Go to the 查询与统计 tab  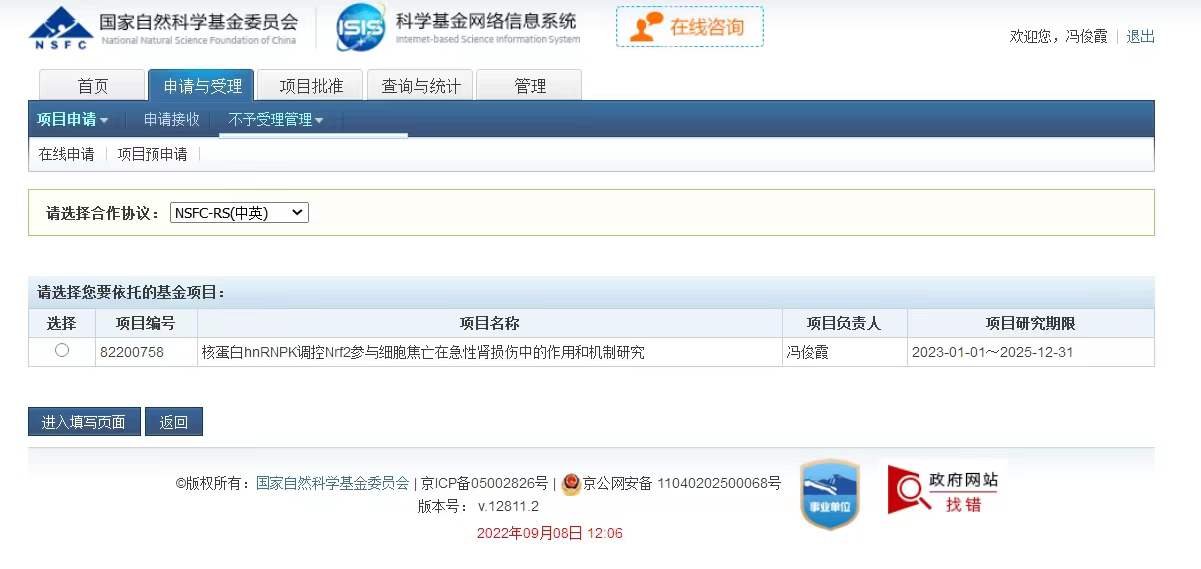point(421,86)
